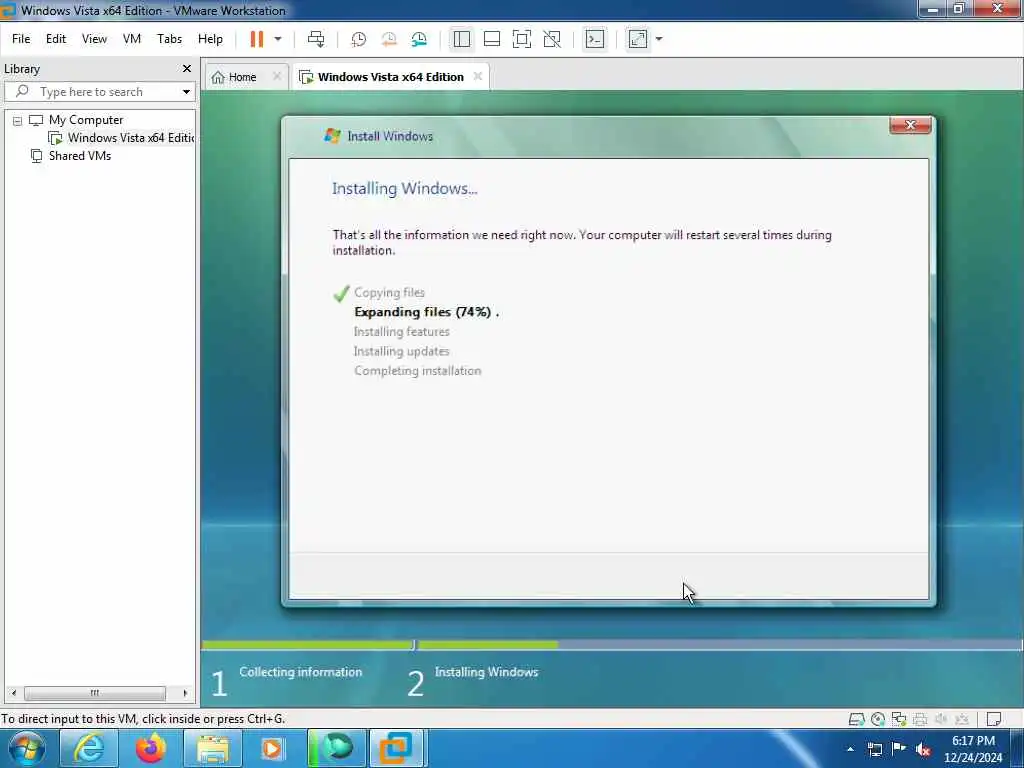Open the Help menu

(x=210, y=39)
